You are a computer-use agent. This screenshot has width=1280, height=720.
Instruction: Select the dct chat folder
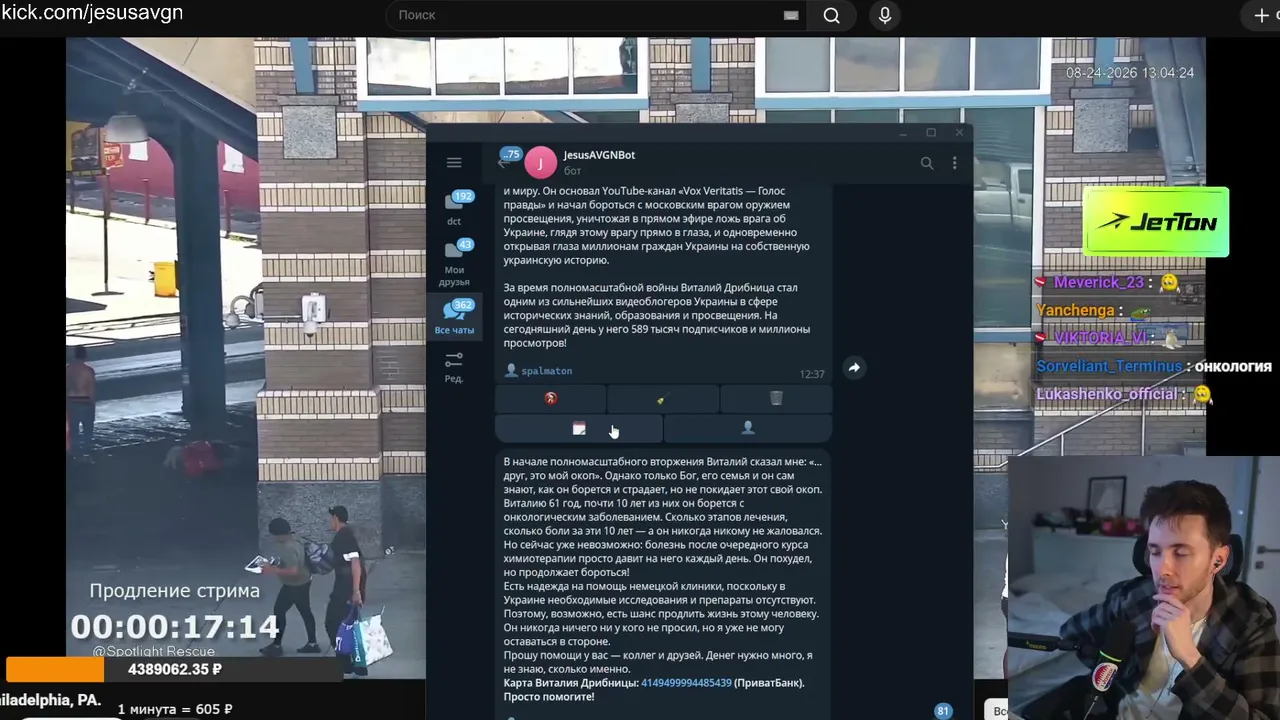pos(454,209)
